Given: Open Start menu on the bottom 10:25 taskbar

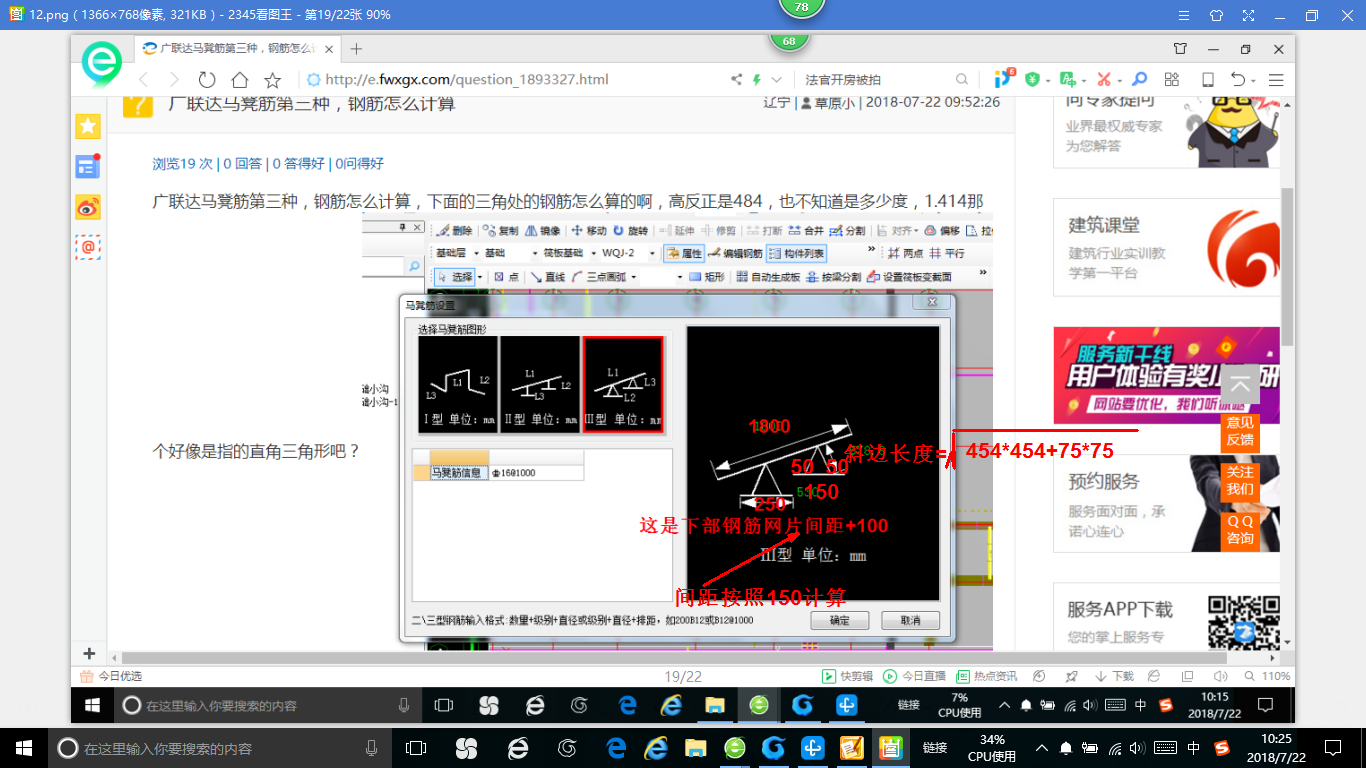Looking at the screenshot, I should click(24, 748).
